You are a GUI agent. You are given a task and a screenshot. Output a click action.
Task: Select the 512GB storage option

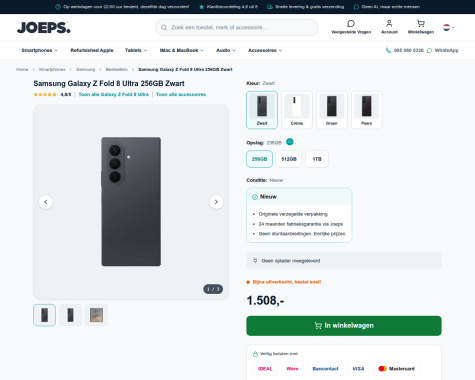click(x=289, y=159)
